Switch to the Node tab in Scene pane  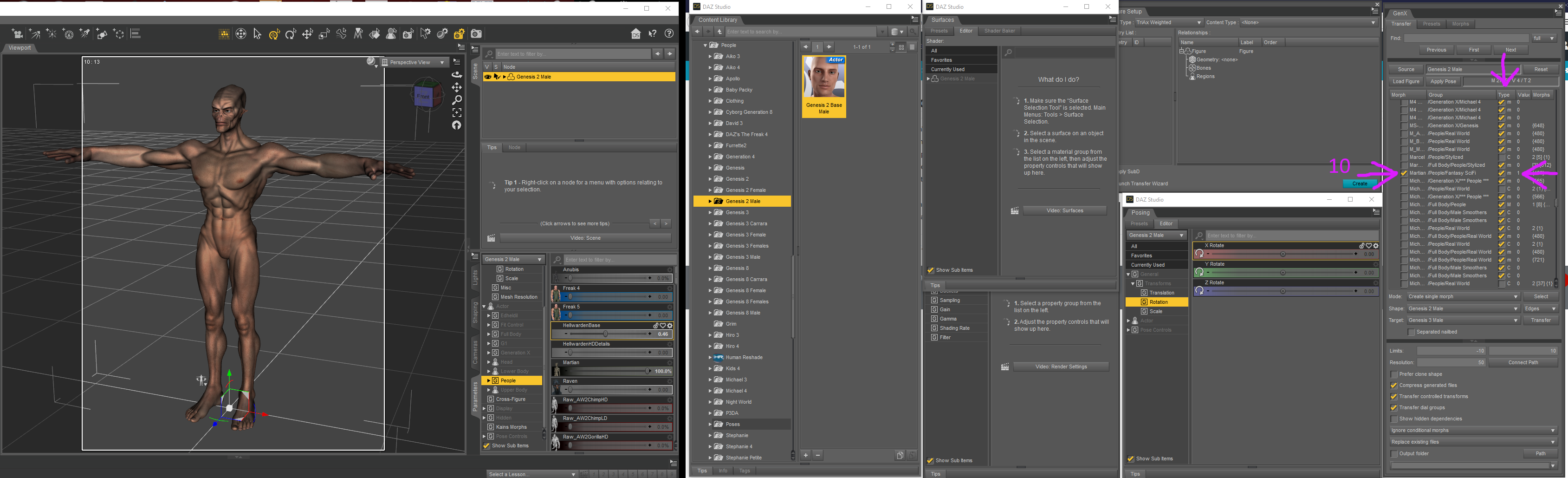pyautogui.click(x=514, y=147)
